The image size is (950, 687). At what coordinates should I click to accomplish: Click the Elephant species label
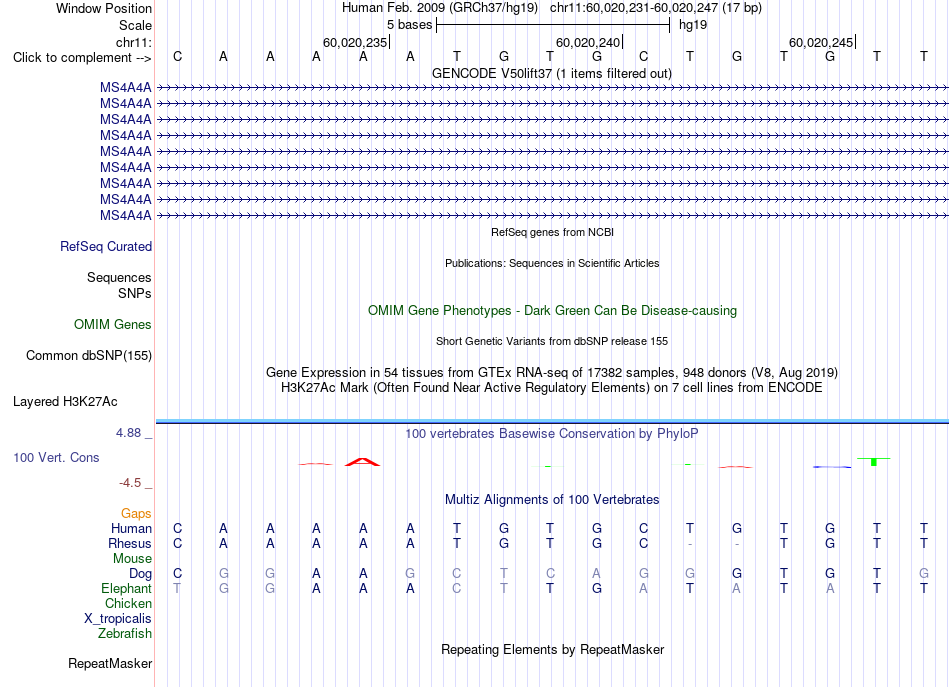(x=127, y=588)
